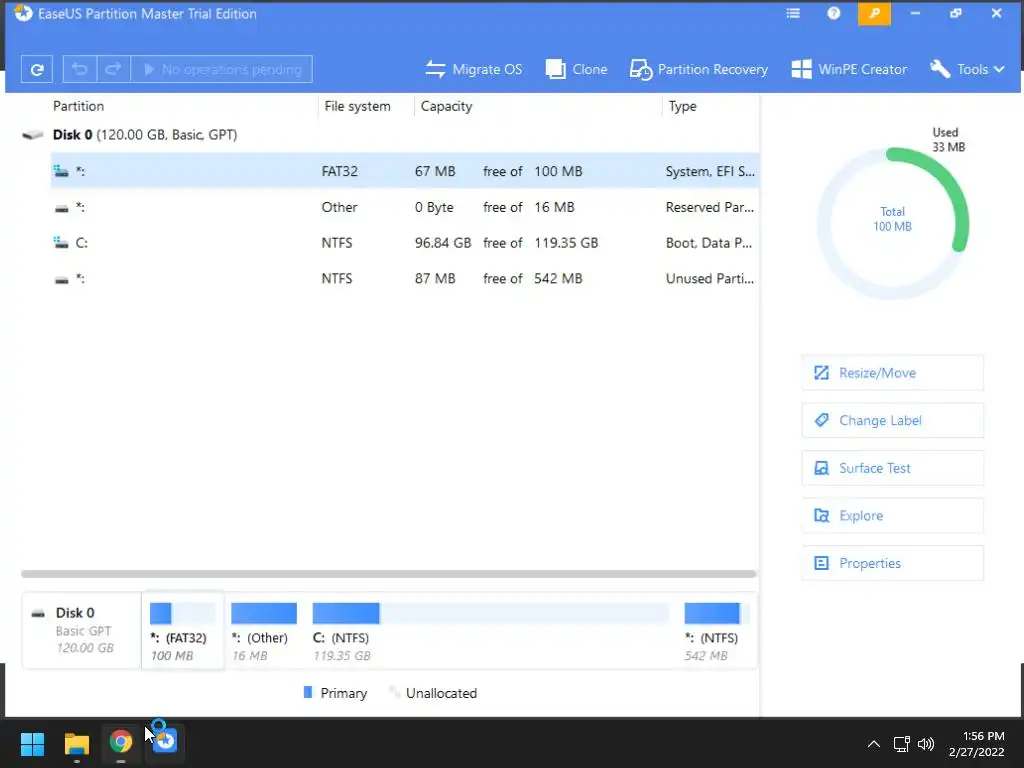The width and height of the screenshot is (1024, 768).
Task: Click the used space donut chart
Action: [x=893, y=223]
